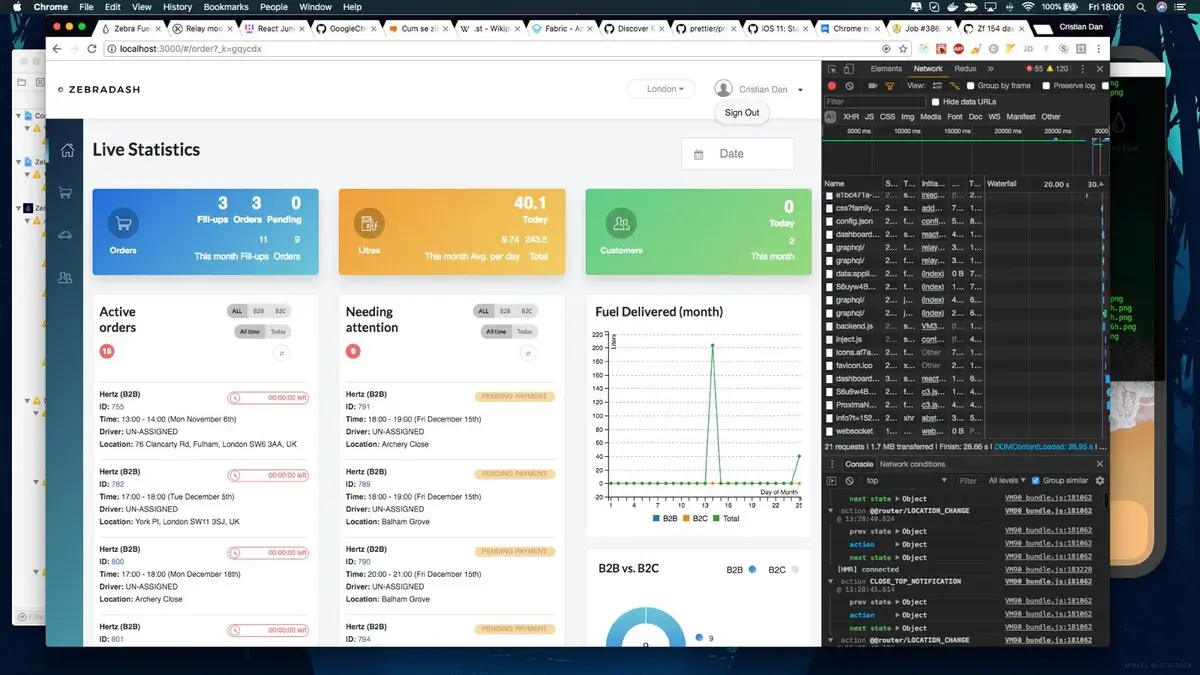Switch to the Redux tab in DevTools

point(965,69)
